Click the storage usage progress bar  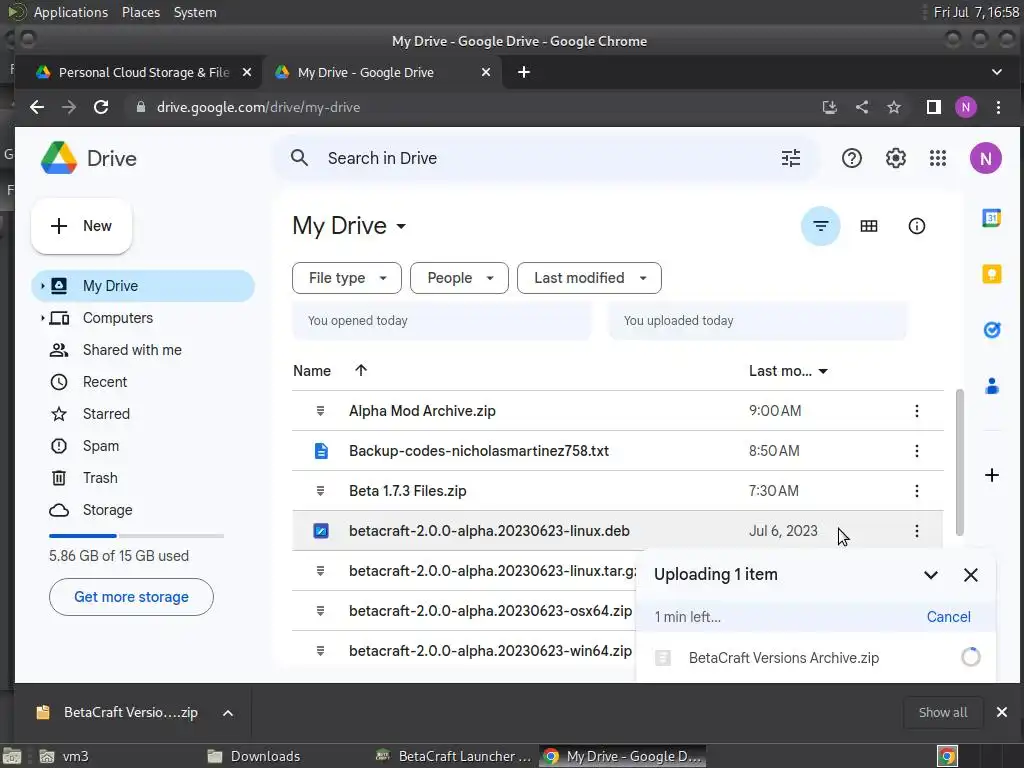coord(136,536)
